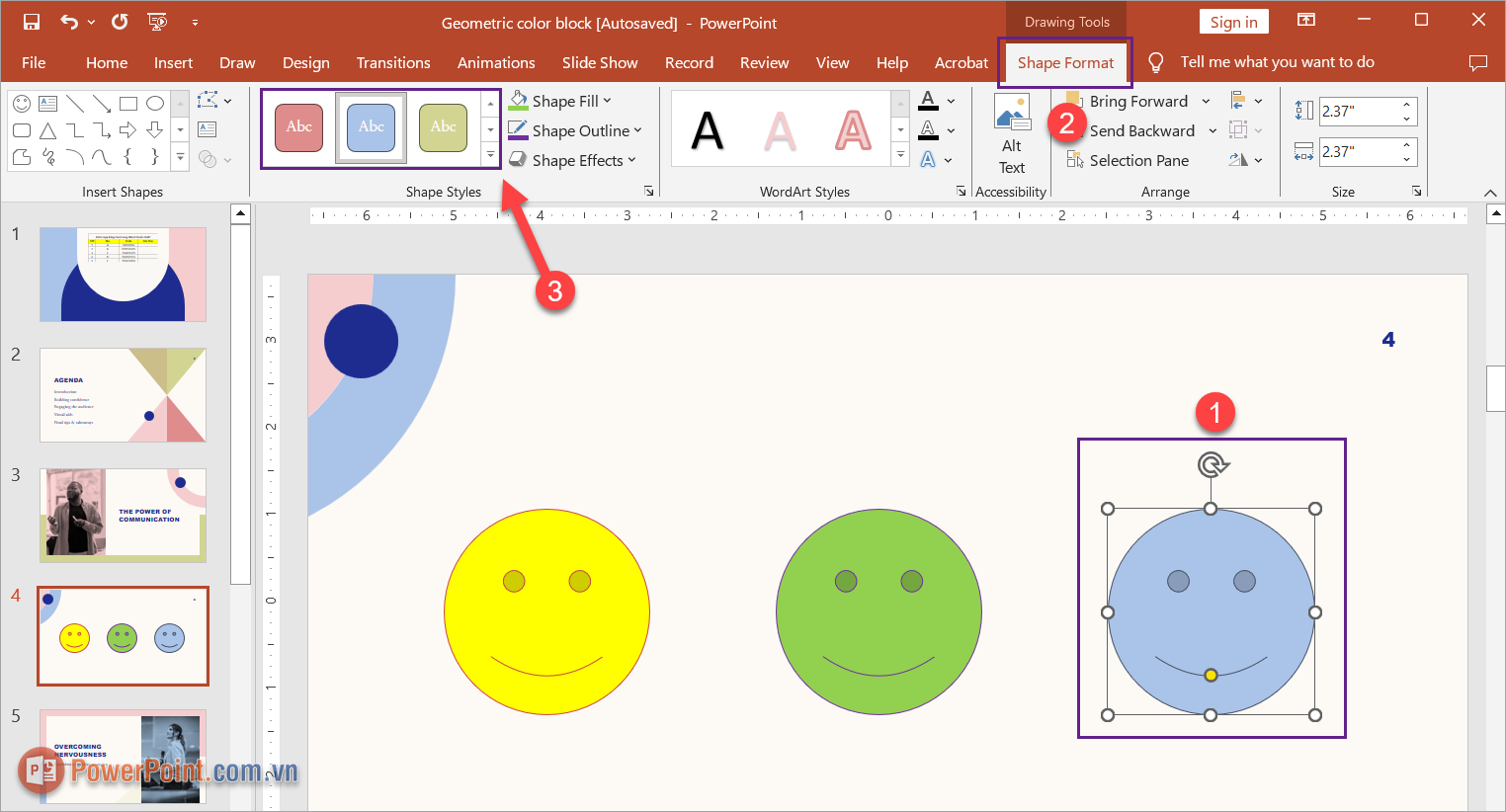Image resolution: width=1506 pixels, height=812 pixels.
Task: Expand the Bring Forward dropdown arrow
Action: (1206, 101)
